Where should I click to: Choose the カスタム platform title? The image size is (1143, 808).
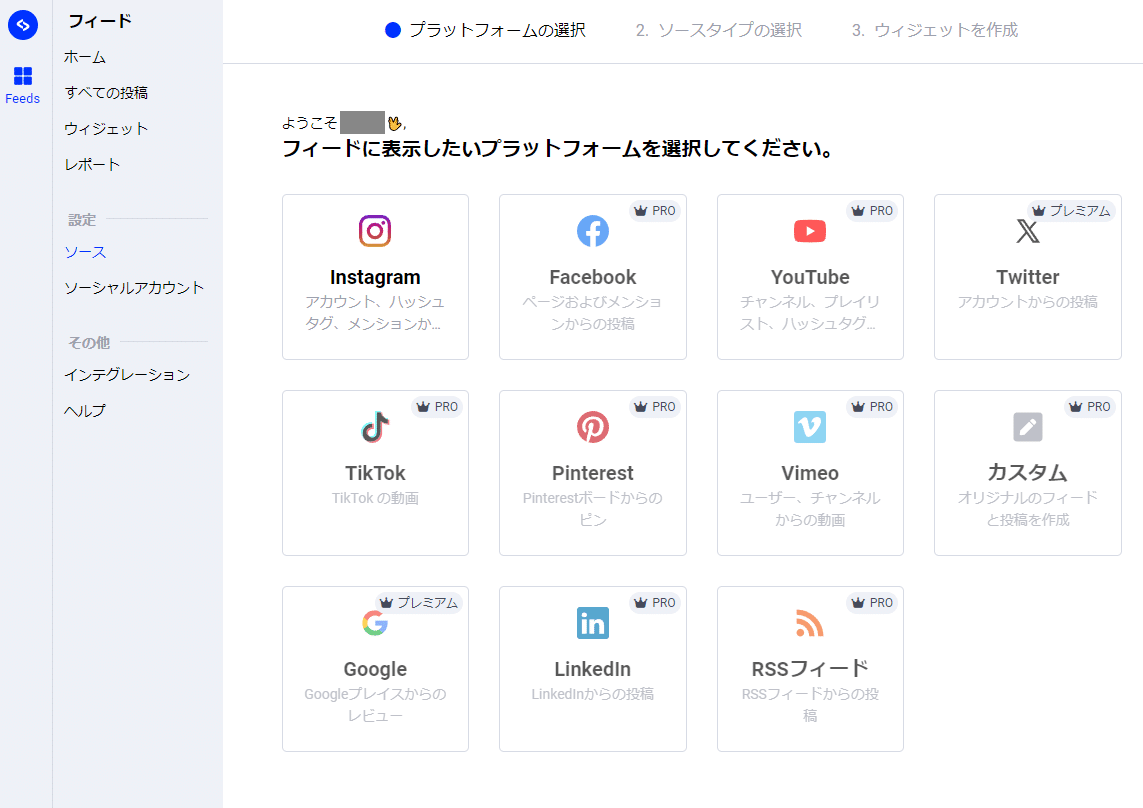[1028, 473]
